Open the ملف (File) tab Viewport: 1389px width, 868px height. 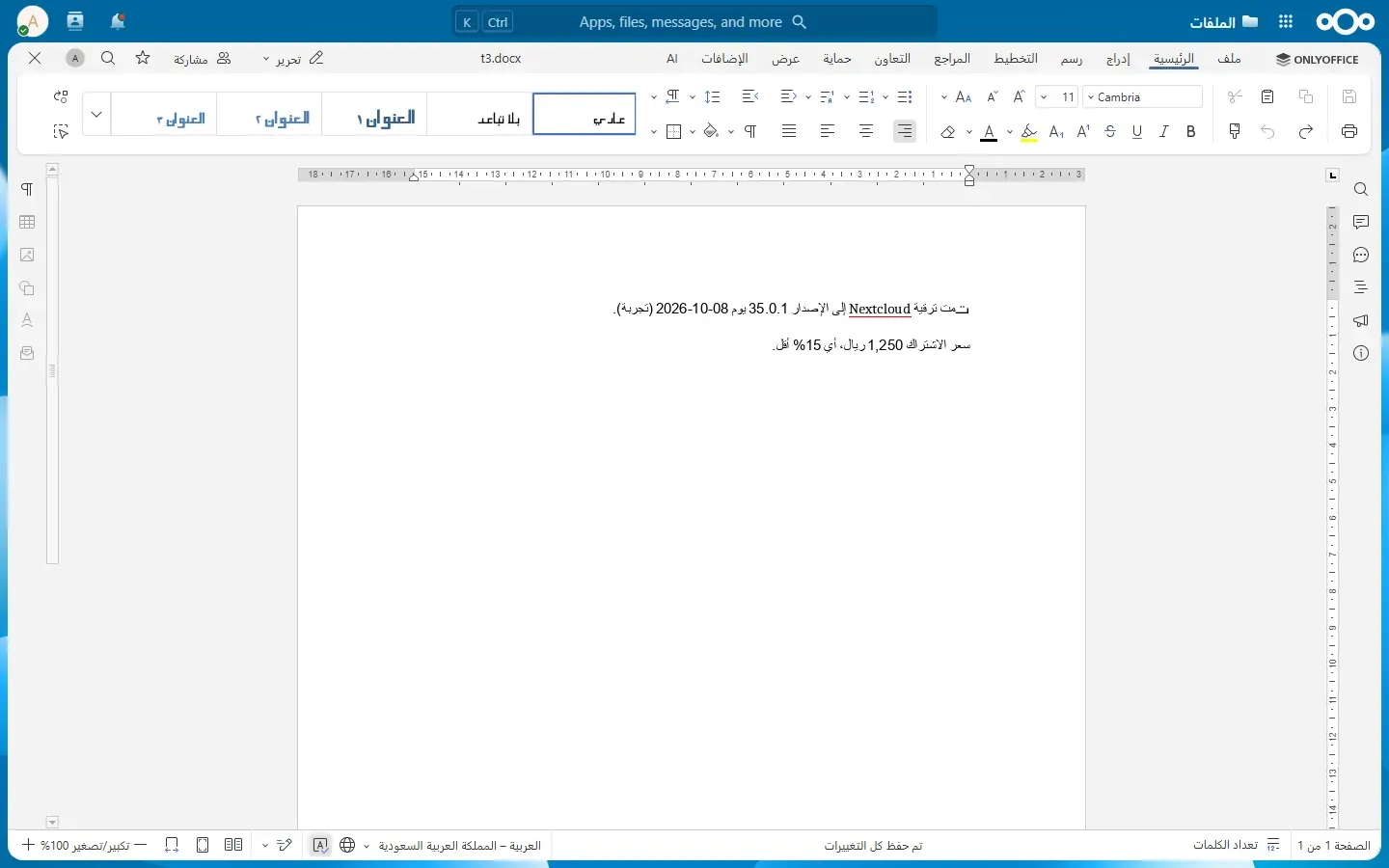[x=1230, y=59]
